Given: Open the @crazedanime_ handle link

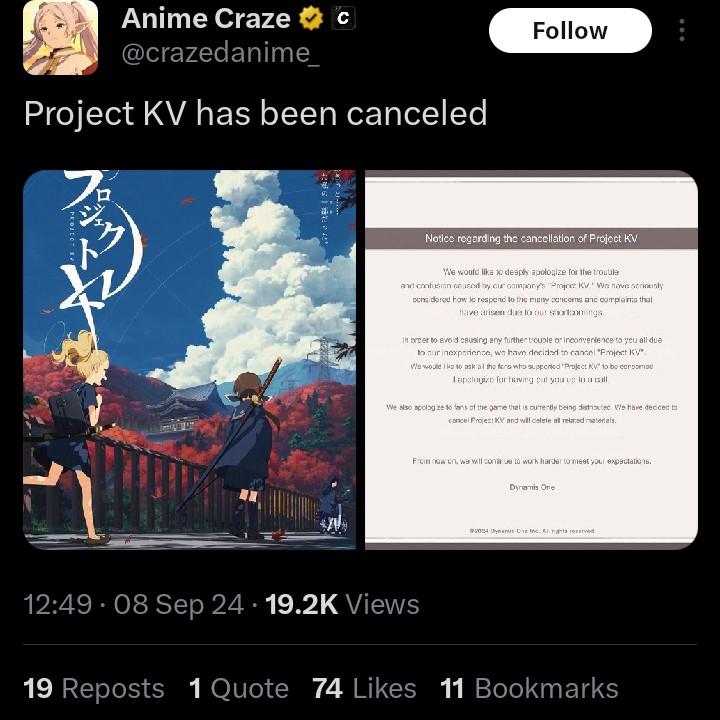Looking at the screenshot, I should coord(220,53).
